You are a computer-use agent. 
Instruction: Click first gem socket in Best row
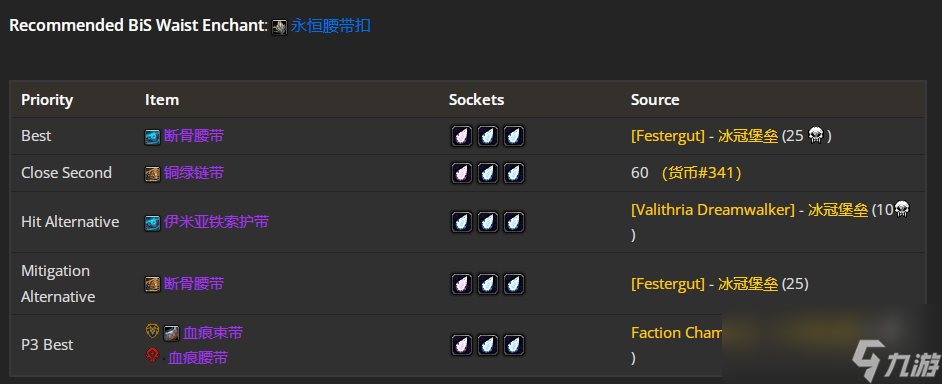click(x=462, y=136)
